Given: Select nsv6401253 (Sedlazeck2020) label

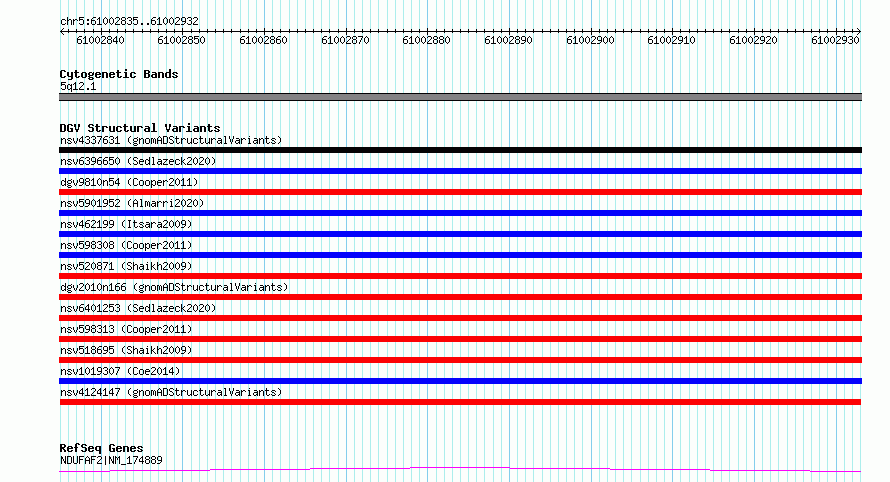Looking at the screenshot, I should tap(138, 308).
